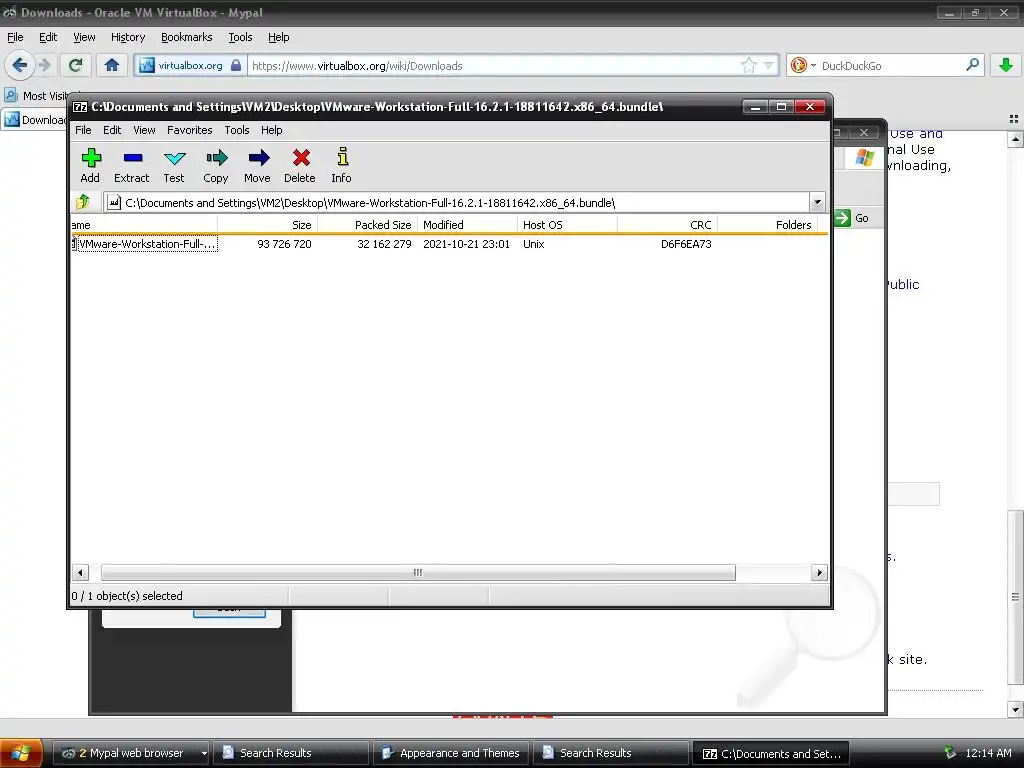
Task: Click the horizontal scrollbar left arrow
Action: [80, 573]
